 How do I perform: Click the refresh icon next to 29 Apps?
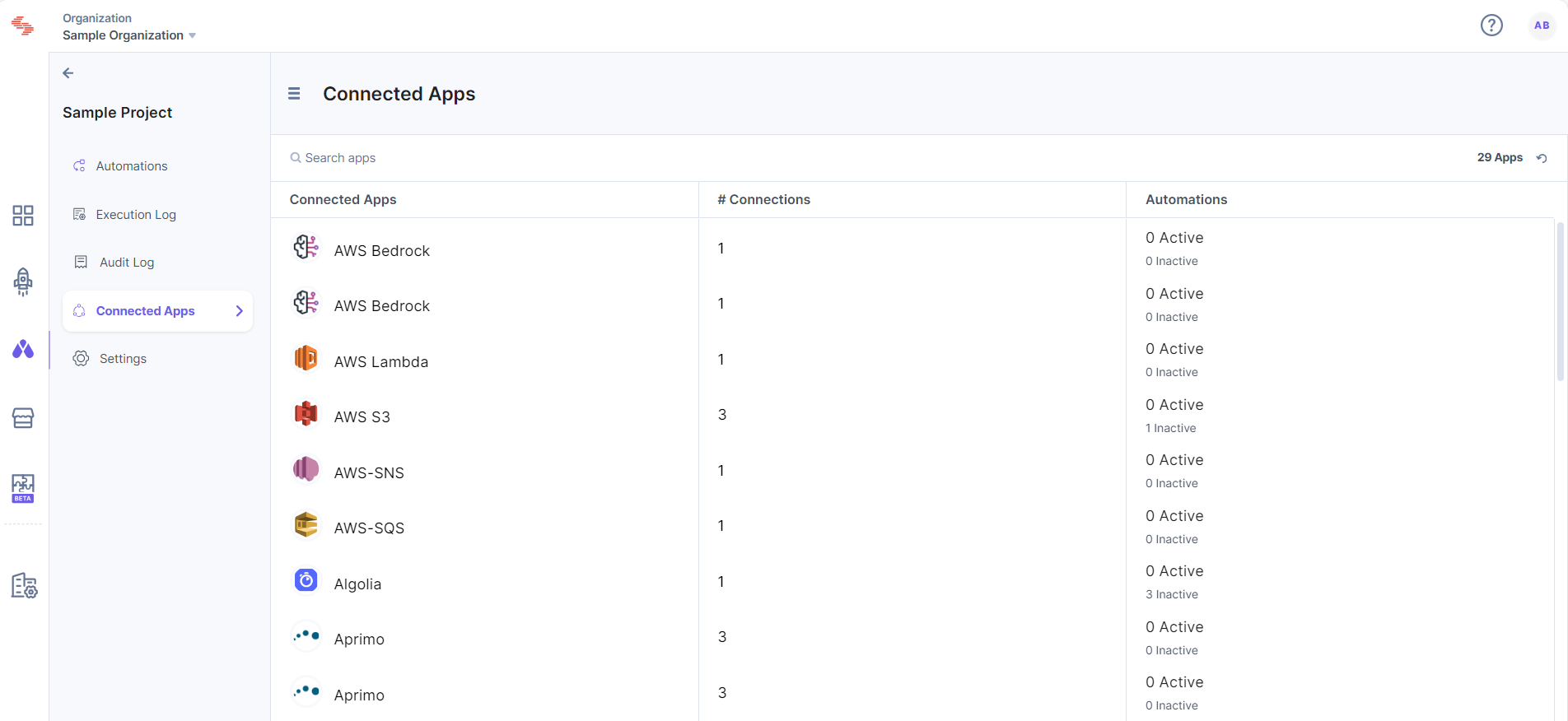point(1542,158)
